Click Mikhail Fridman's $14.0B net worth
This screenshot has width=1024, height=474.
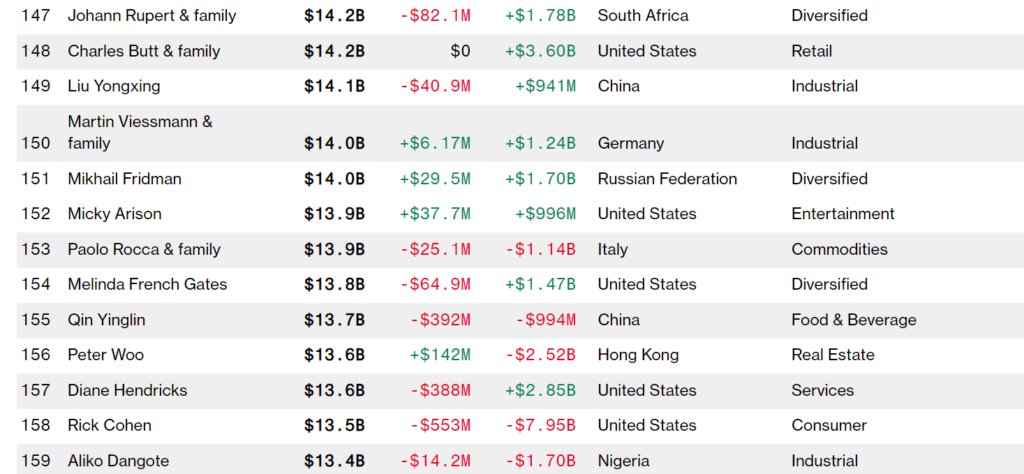[x=334, y=179]
